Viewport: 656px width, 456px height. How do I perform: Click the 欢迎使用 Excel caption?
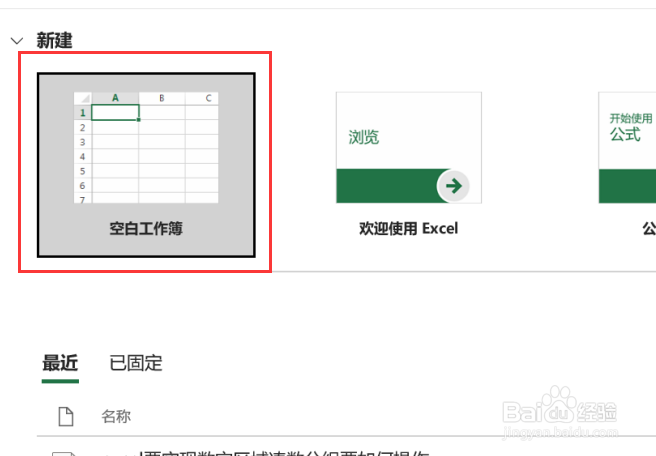click(x=409, y=228)
